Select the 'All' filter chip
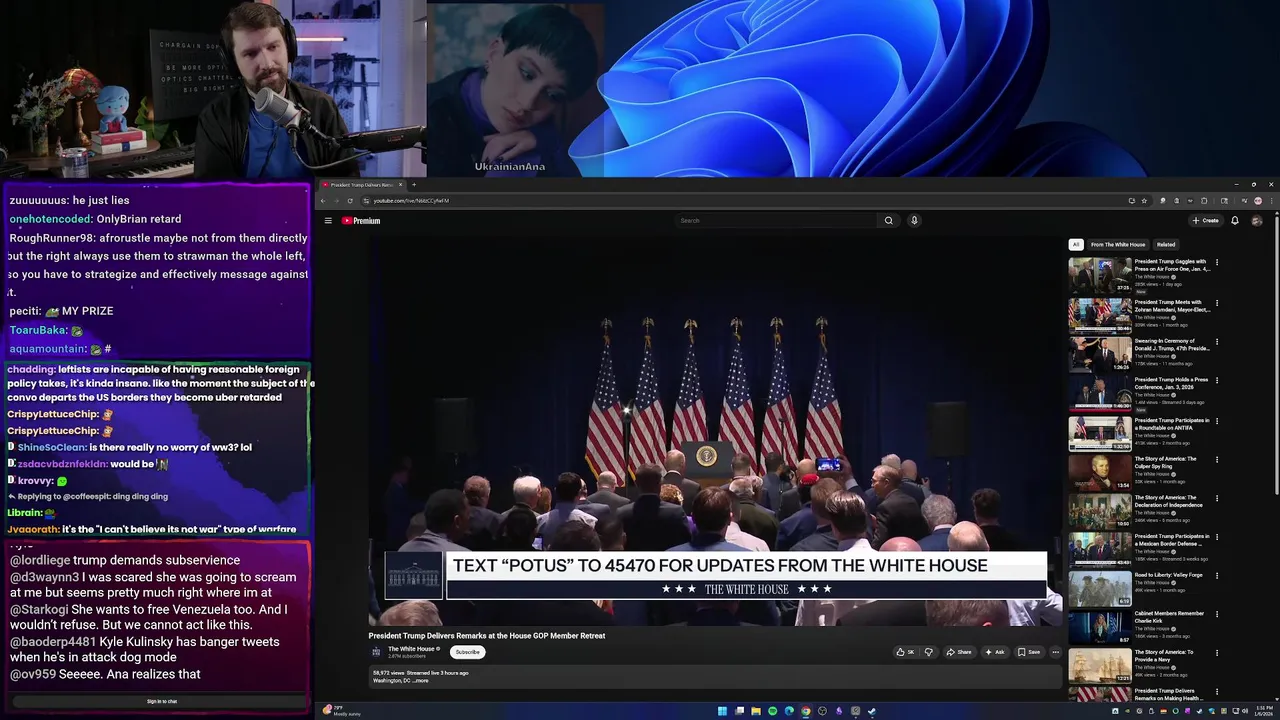 pyautogui.click(x=1076, y=245)
